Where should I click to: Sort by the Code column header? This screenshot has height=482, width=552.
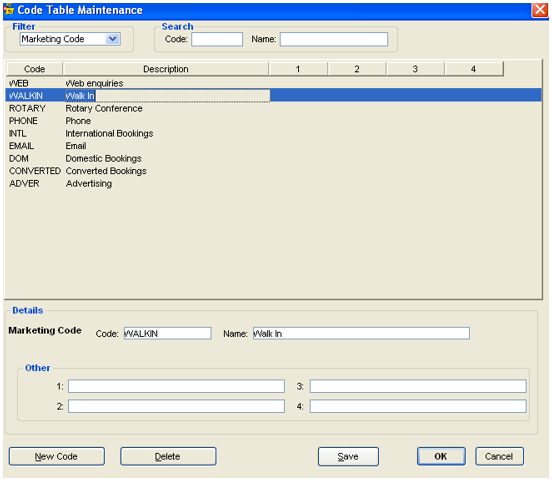coord(34,69)
